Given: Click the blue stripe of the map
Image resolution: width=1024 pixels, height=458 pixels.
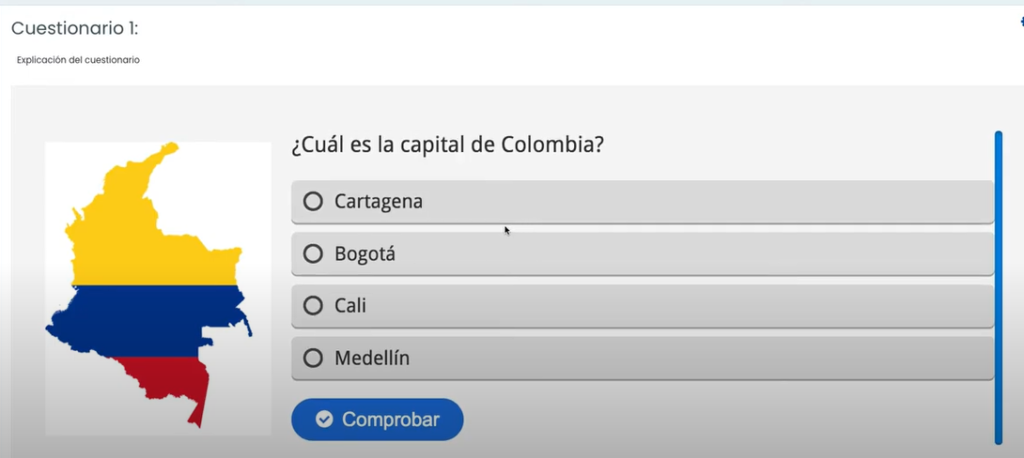Looking at the screenshot, I should pos(150,320).
